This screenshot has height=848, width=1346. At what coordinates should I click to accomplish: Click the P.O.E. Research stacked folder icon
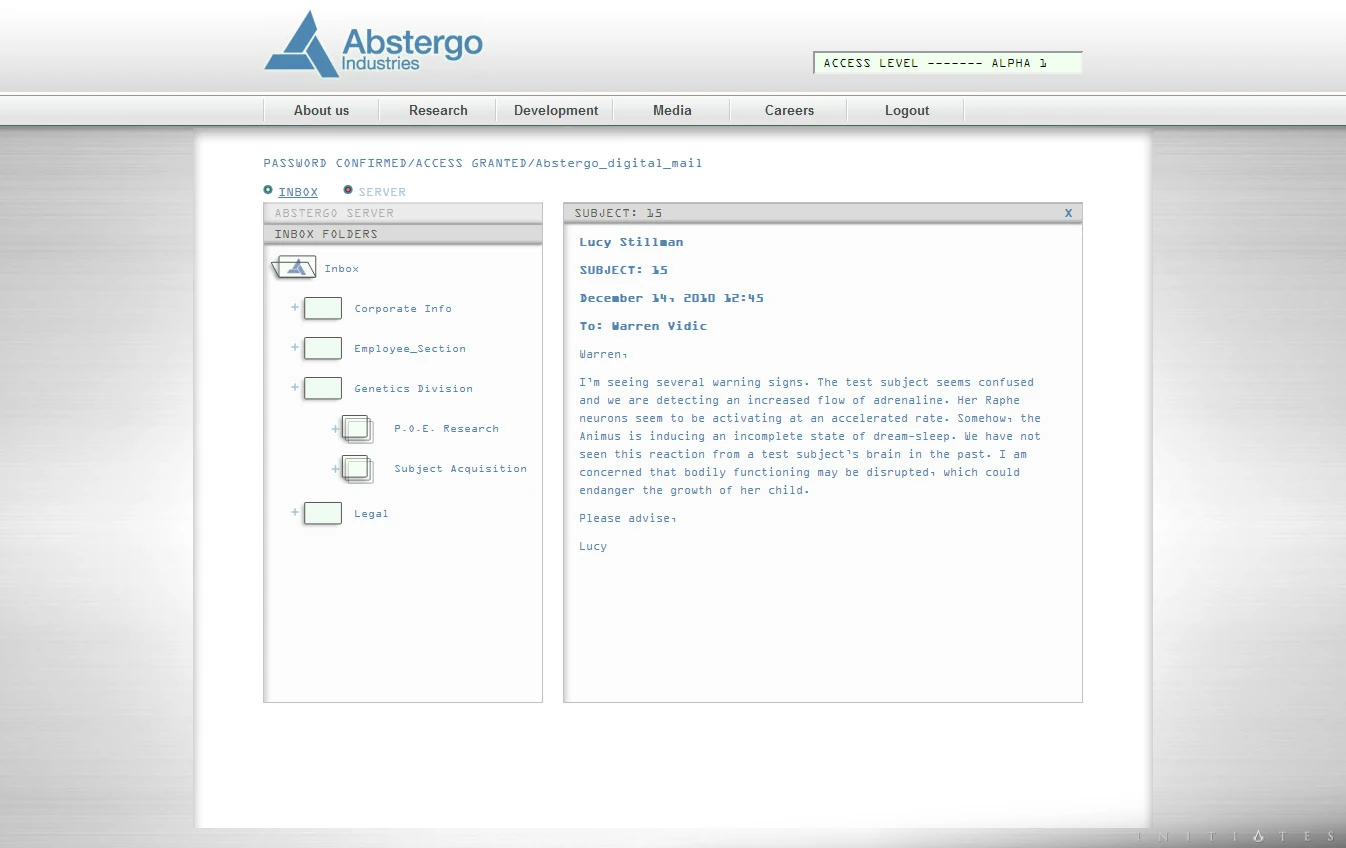tap(358, 429)
